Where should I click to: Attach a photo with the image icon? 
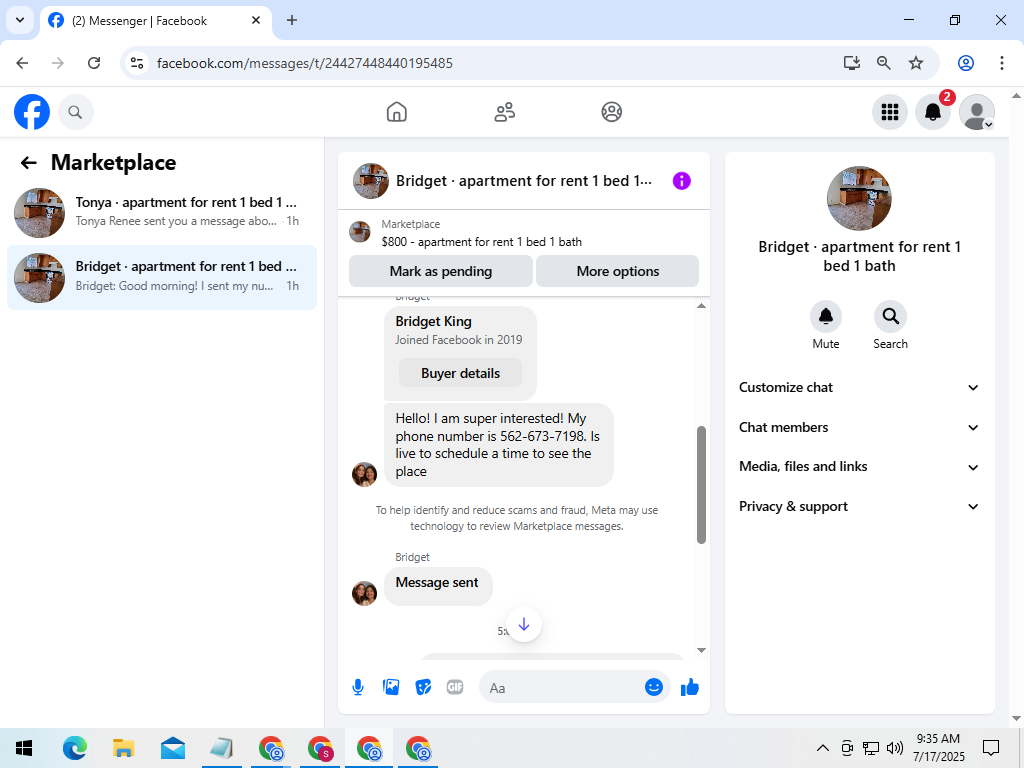391,687
